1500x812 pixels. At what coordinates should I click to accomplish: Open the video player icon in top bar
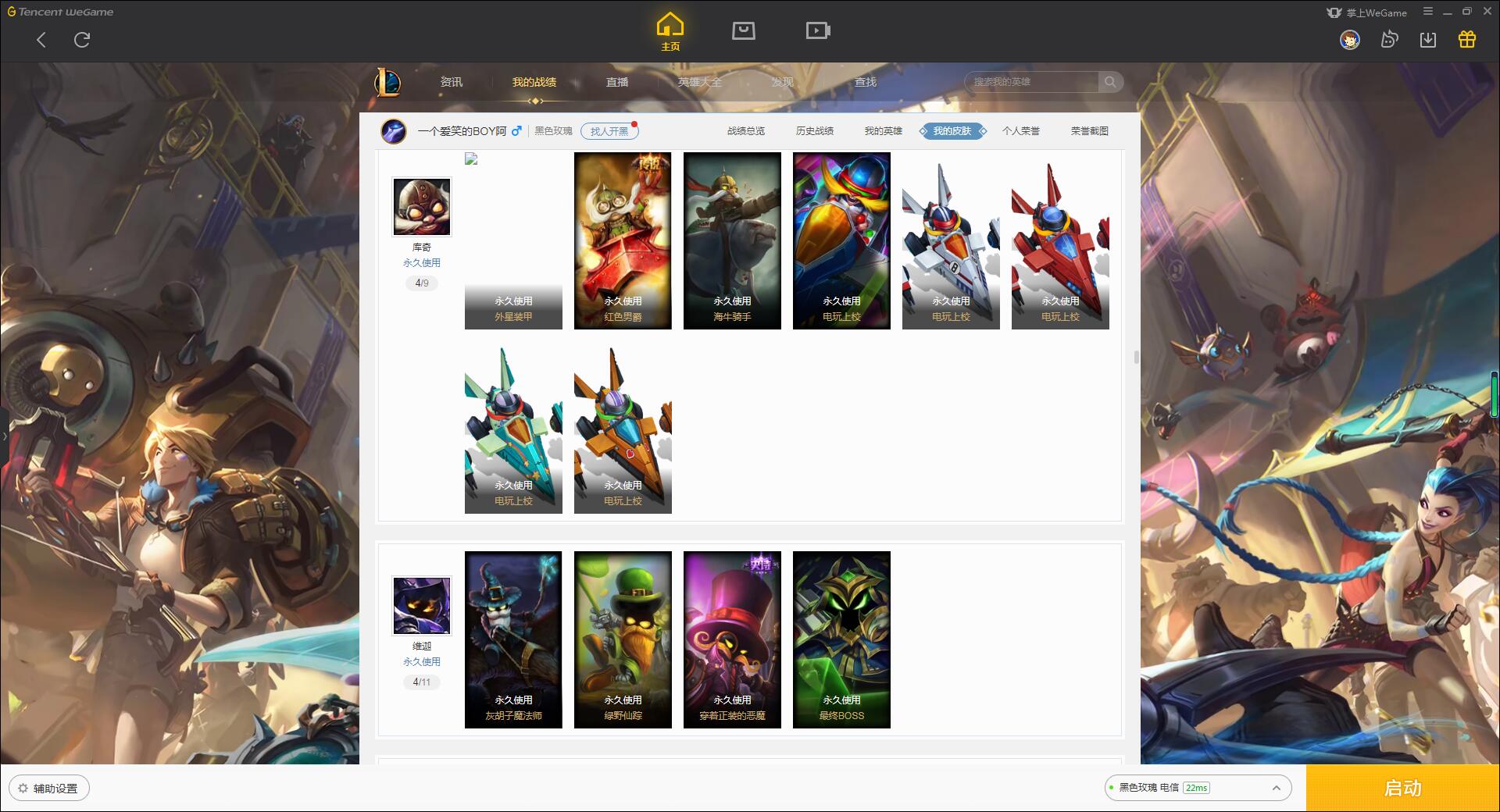[818, 30]
